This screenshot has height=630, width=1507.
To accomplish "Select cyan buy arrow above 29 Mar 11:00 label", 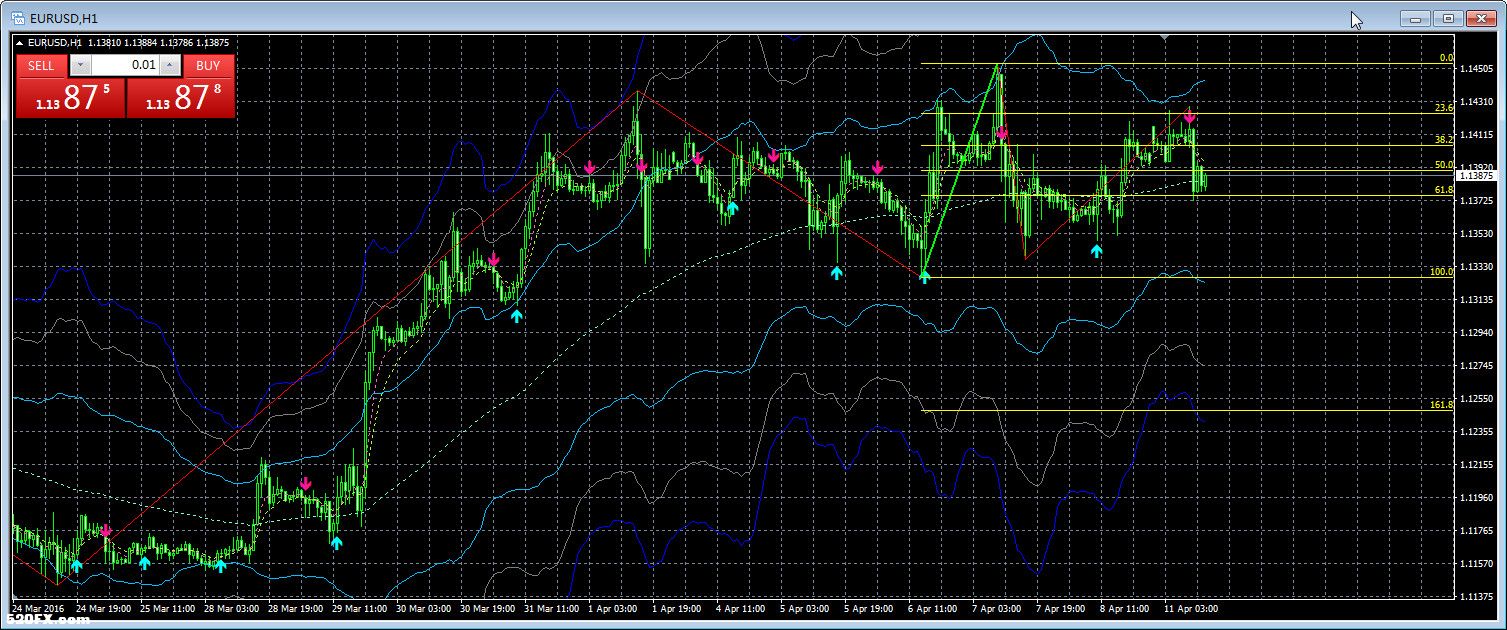I will tap(336, 543).
